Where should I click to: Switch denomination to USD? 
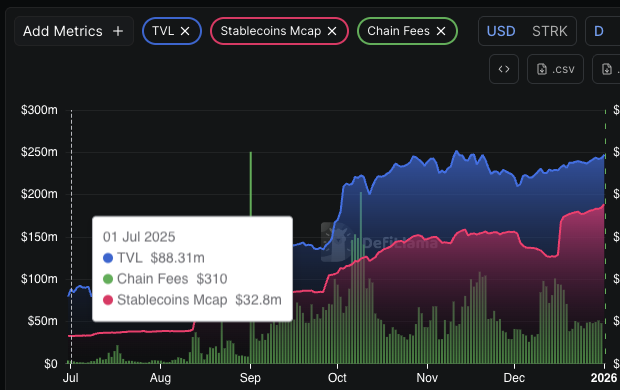(501, 31)
